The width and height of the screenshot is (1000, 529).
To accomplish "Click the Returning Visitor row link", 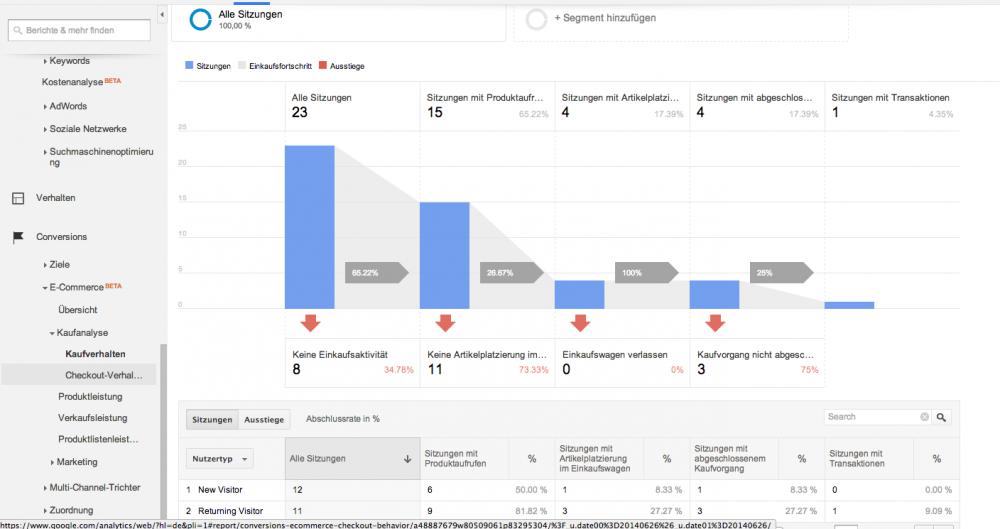I will tap(230, 511).
